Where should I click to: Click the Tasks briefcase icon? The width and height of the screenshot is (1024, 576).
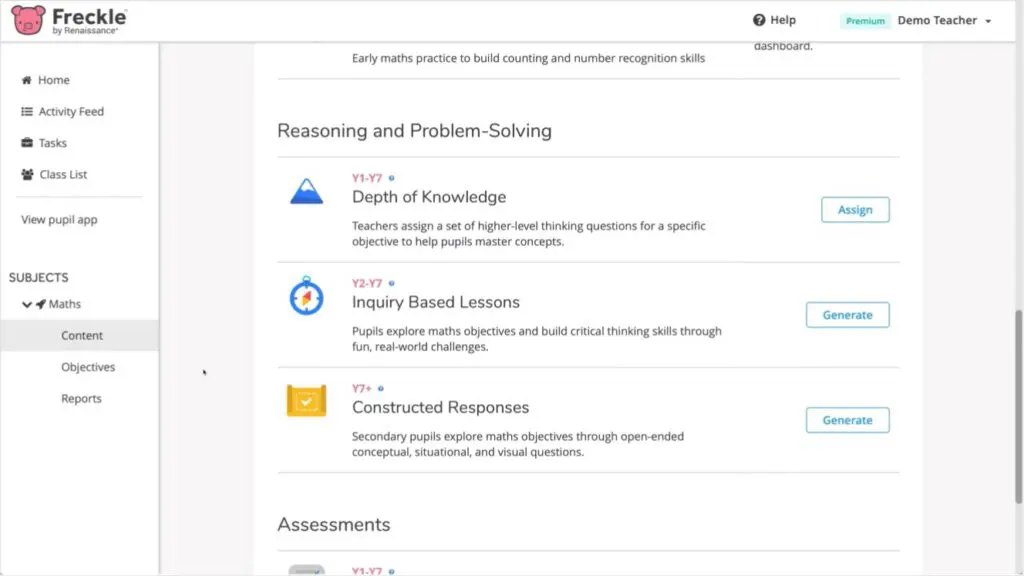27,143
